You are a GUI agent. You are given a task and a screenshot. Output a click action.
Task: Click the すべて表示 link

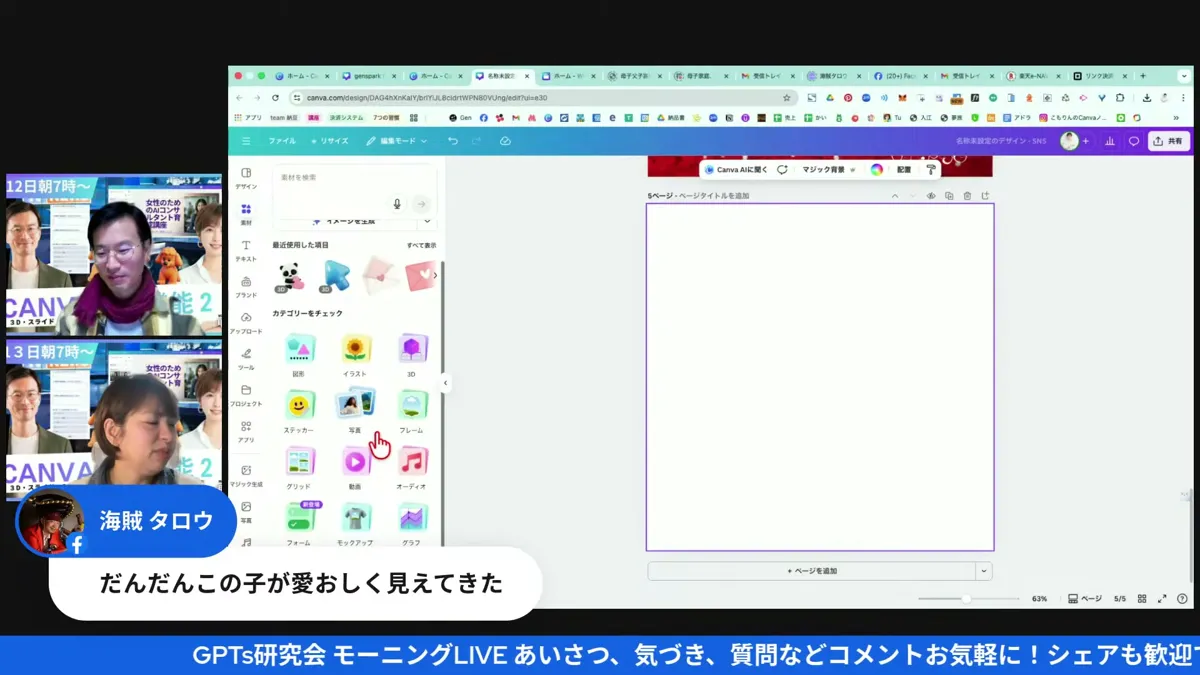pos(421,245)
